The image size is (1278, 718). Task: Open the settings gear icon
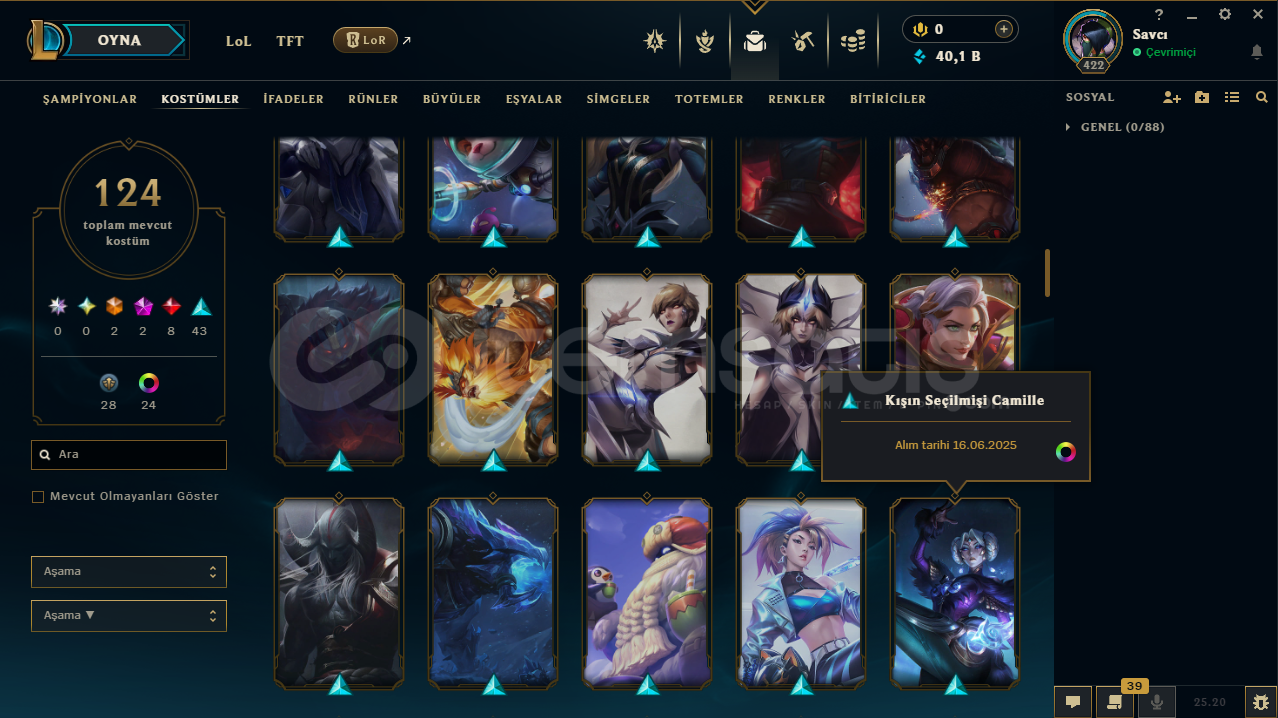point(1225,14)
